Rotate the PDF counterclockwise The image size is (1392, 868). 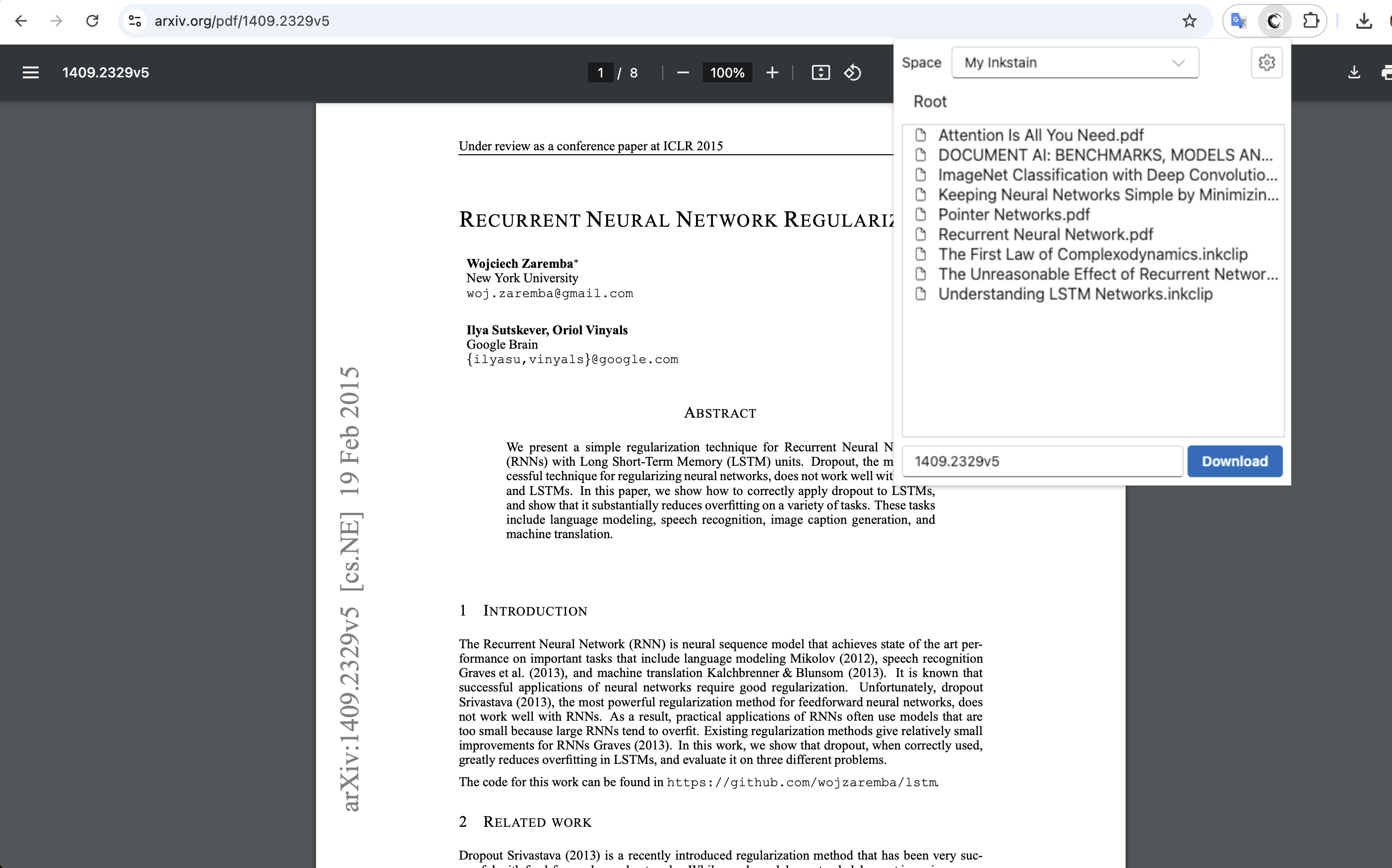852,72
